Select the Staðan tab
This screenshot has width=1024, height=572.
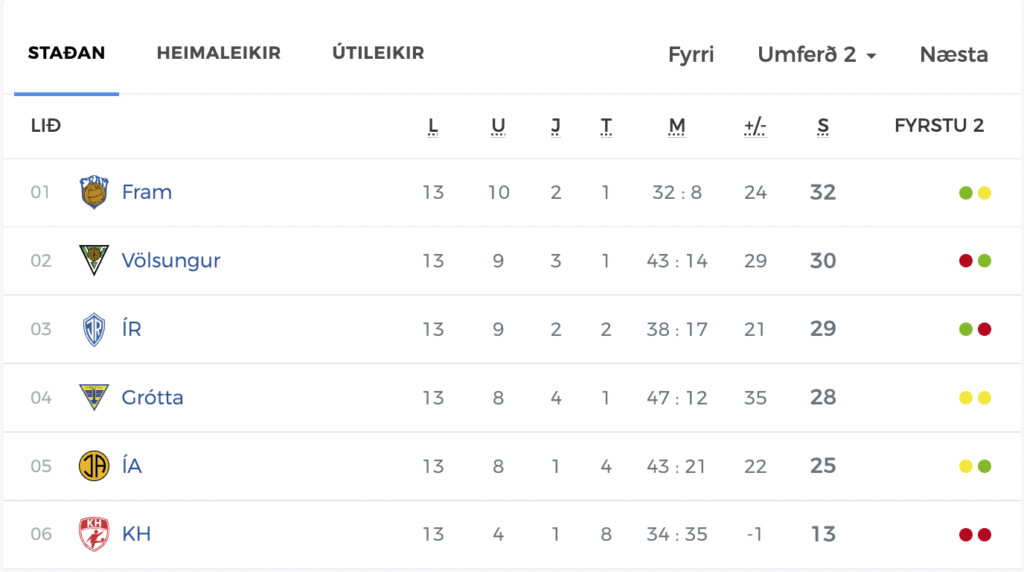(x=67, y=53)
